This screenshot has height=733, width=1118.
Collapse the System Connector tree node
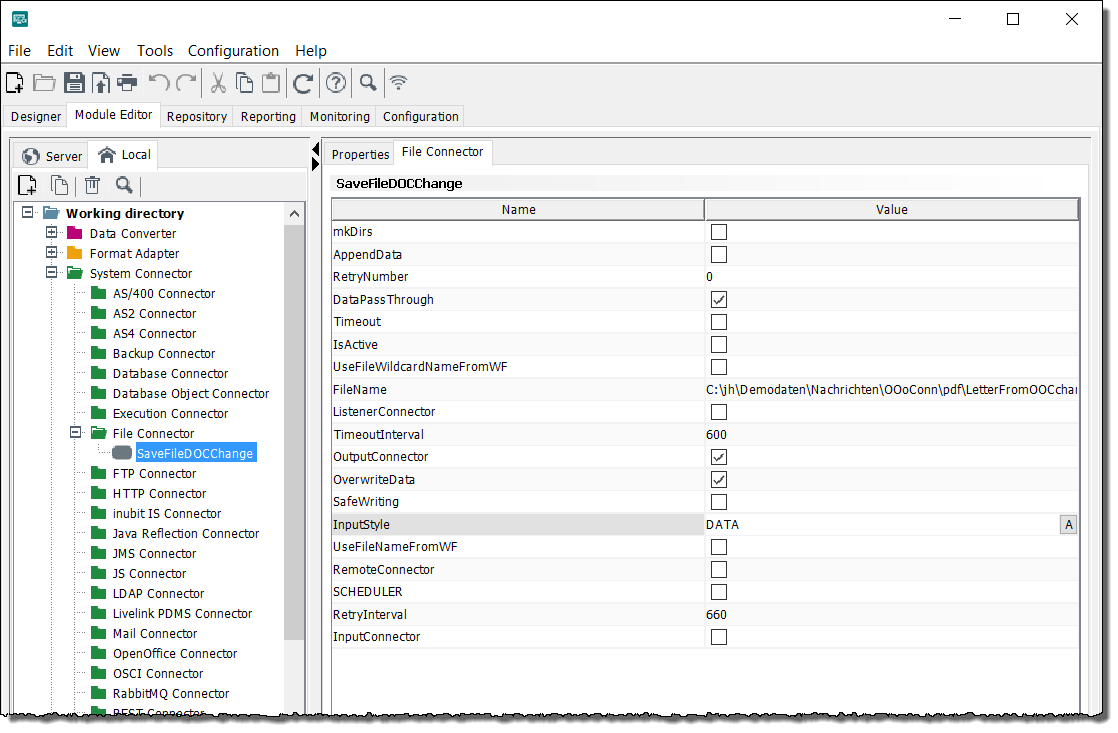(x=52, y=273)
